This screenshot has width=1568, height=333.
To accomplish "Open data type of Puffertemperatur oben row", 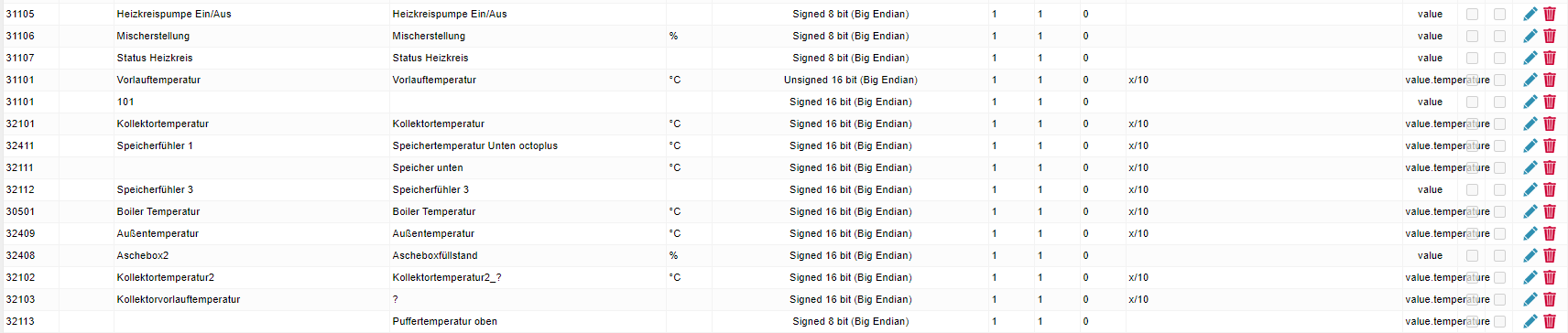I will pyautogui.click(x=850, y=321).
